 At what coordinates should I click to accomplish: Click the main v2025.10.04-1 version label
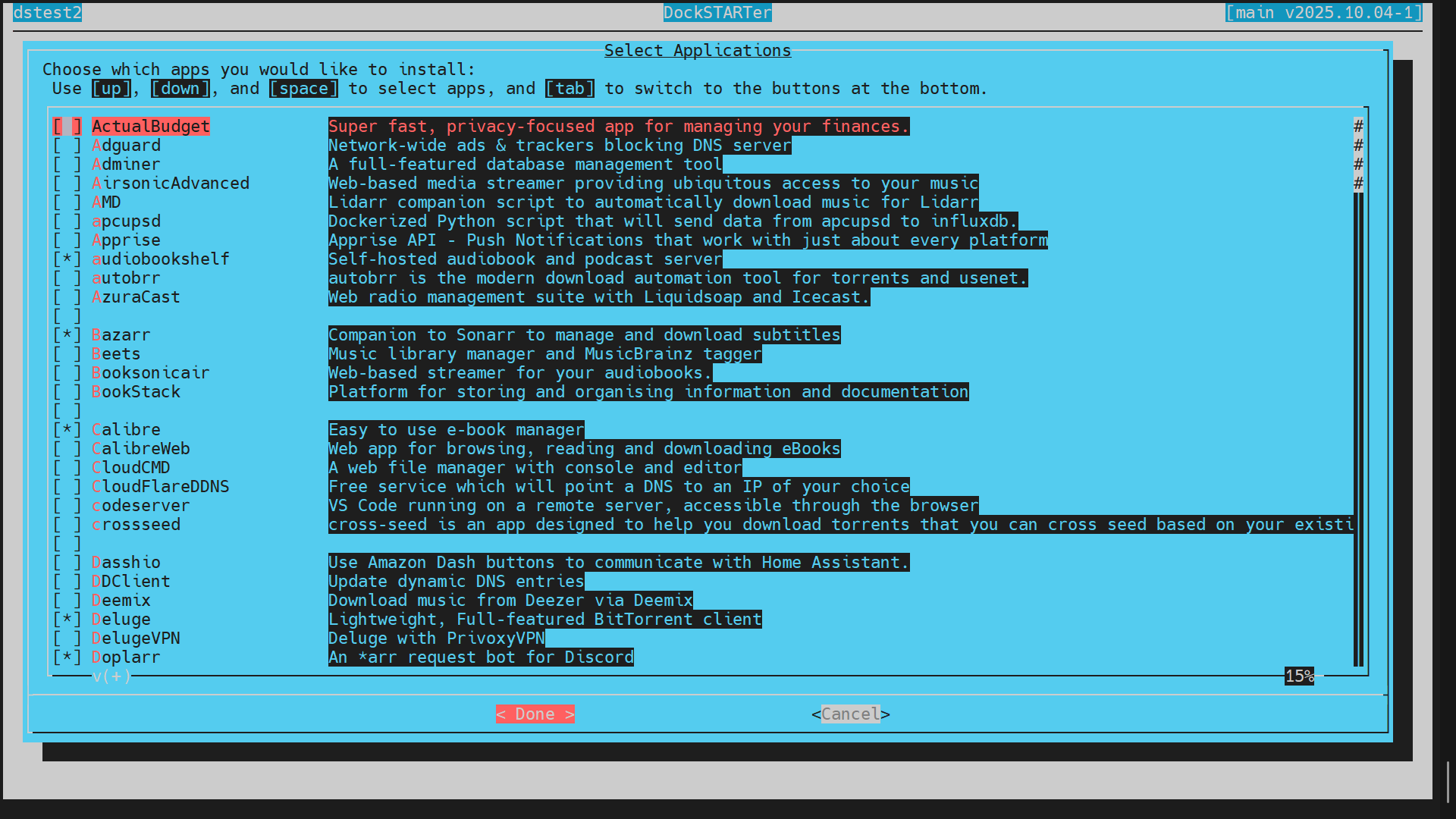pos(1323,13)
